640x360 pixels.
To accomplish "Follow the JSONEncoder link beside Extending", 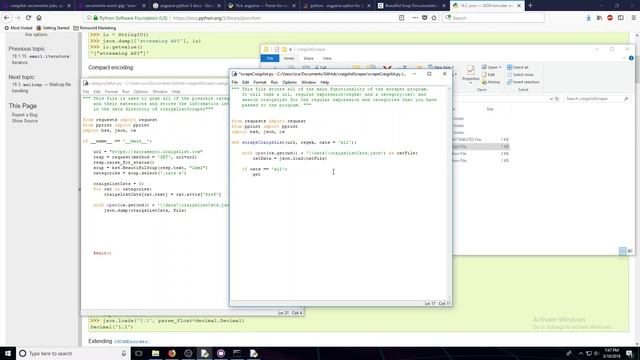I will (x=131, y=341).
